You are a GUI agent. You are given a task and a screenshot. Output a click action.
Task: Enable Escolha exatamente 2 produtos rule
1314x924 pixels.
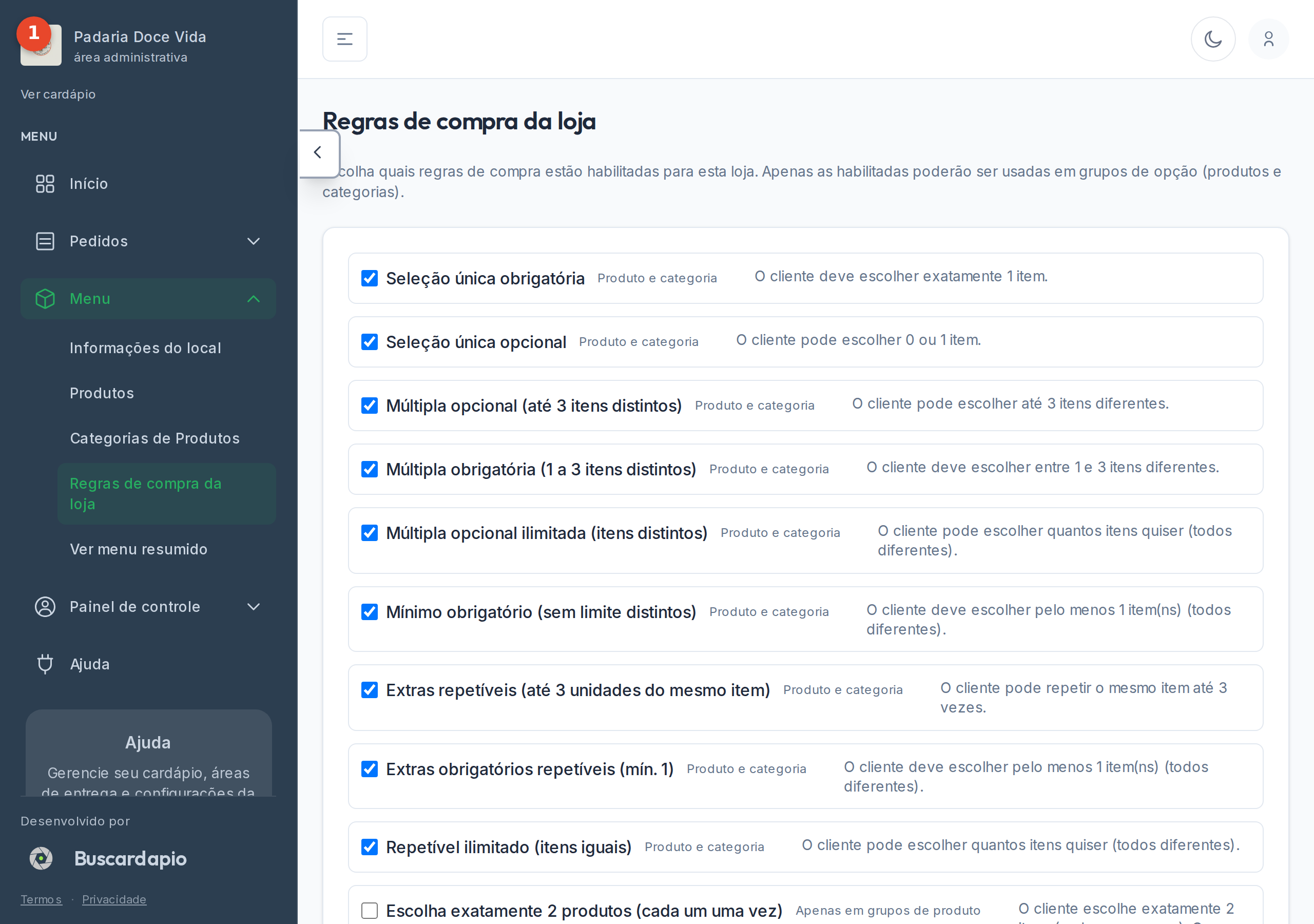(x=370, y=910)
